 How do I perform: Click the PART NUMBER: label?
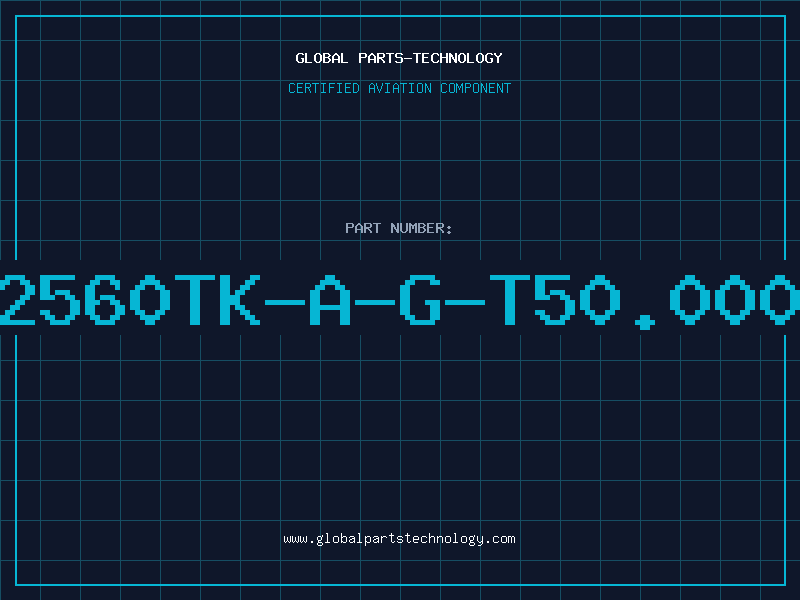click(399, 228)
